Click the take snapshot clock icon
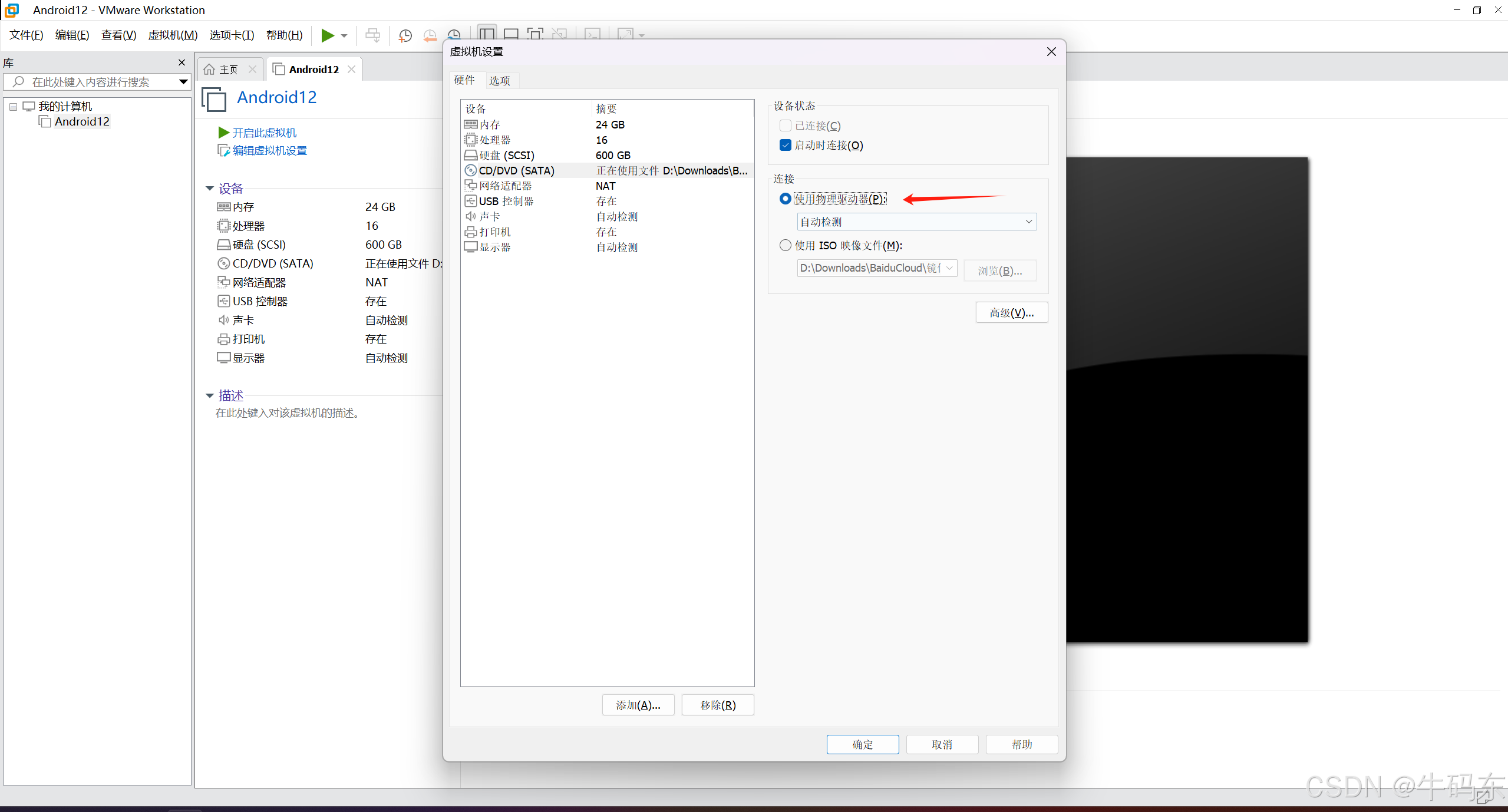The width and height of the screenshot is (1508, 812). tap(405, 35)
